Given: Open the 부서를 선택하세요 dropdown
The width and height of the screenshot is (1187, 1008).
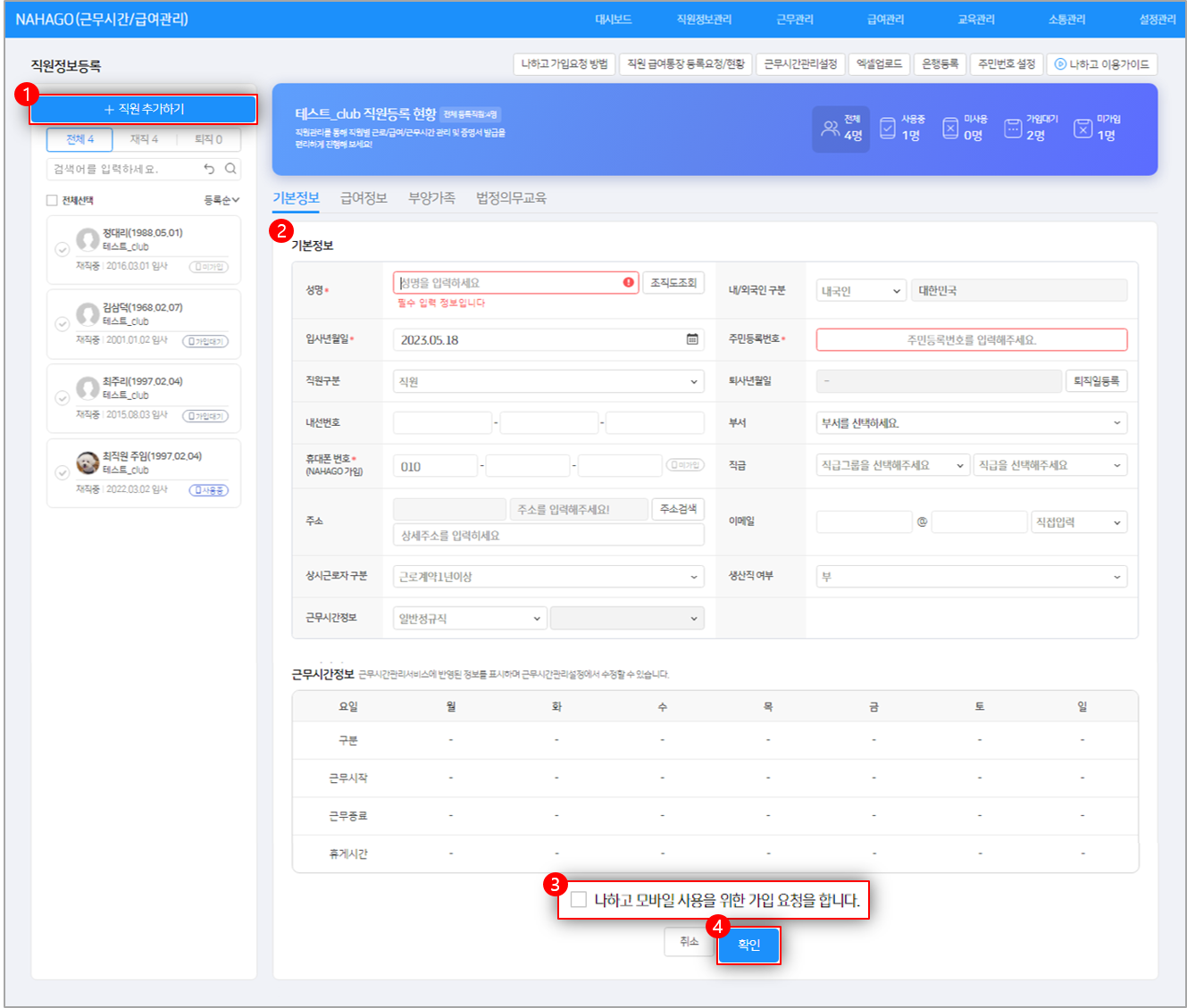Looking at the screenshot, I should tap(972, 423).
